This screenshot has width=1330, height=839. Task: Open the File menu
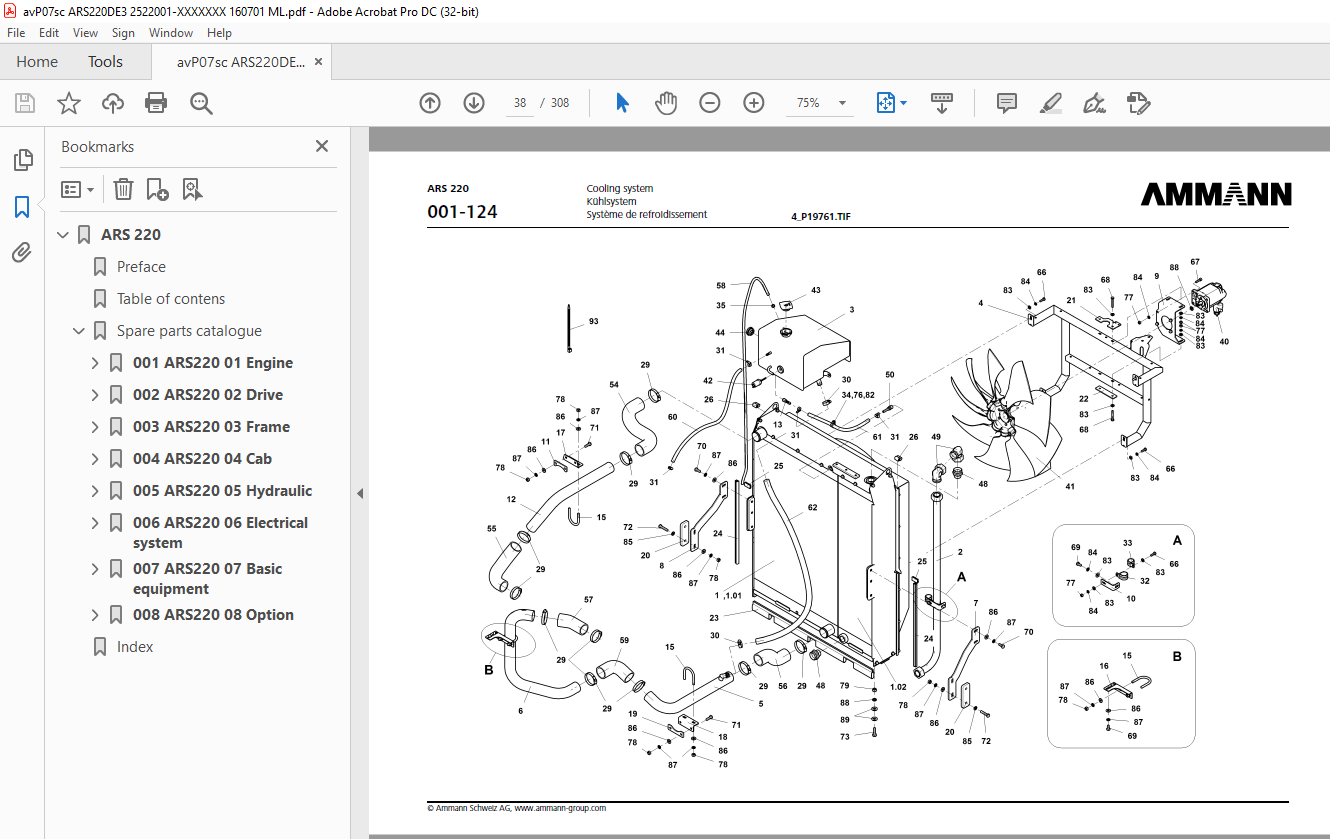(16, 33)
